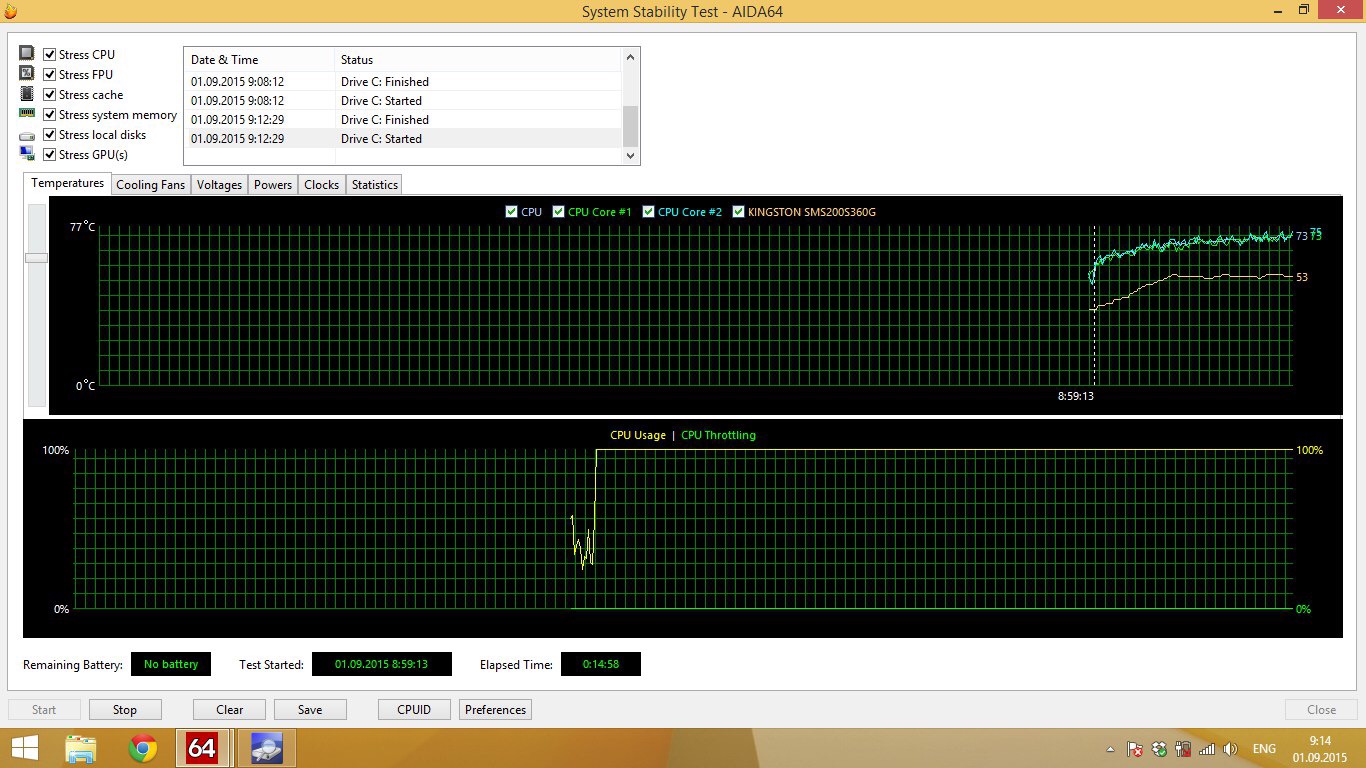This screenshot has width=1366, height=768.
Task: Click the taskbar icon right of AIDA64
Action: (x=266, y=748)
